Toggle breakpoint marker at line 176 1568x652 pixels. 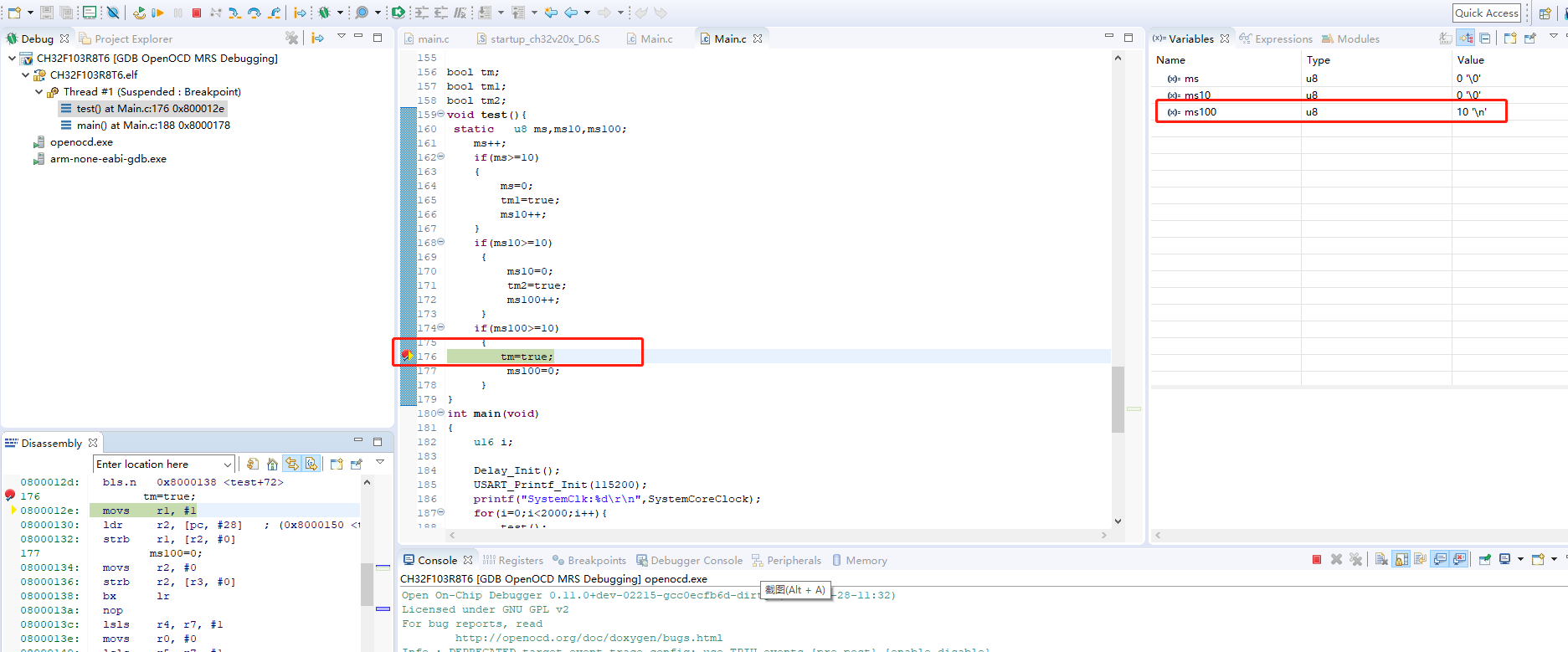(x=406, y=356)
